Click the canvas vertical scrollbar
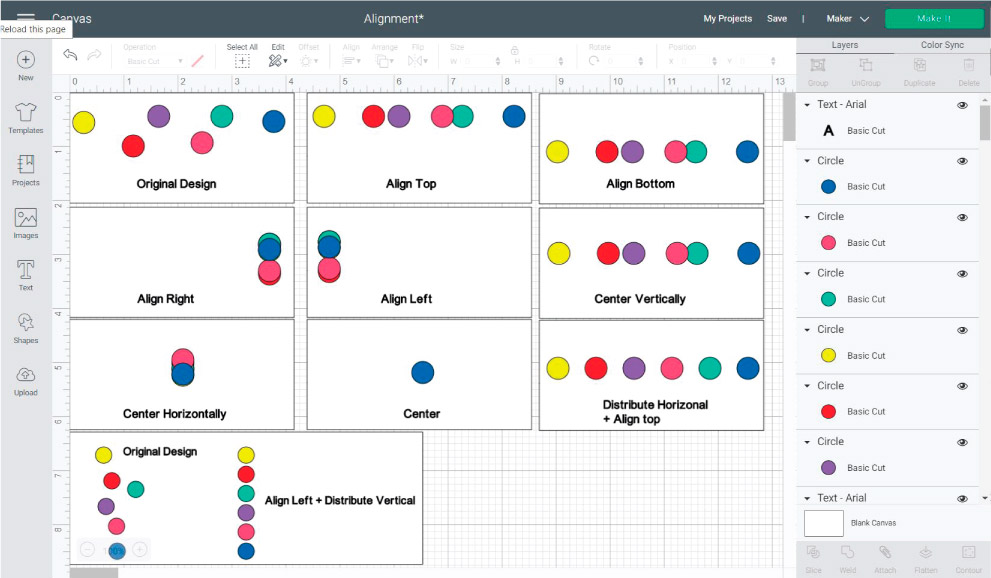This screenshot has width=991, height=578. [x=789, y=117]
